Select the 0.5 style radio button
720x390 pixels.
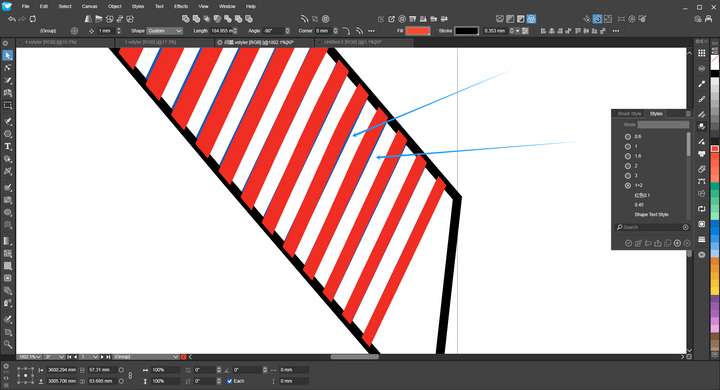point(628,136)
